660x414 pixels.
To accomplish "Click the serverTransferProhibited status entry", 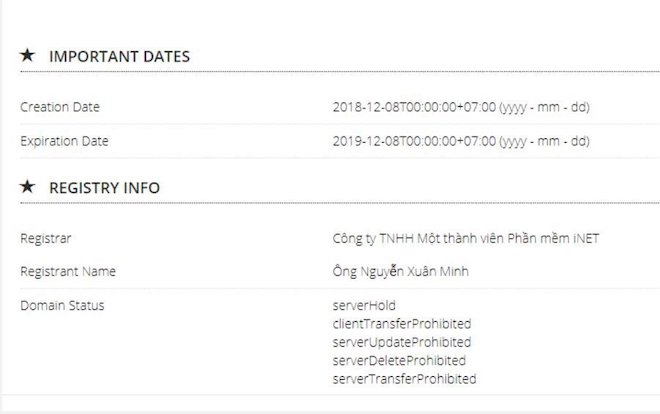I will pyautogui.click(x=404, y=379).
